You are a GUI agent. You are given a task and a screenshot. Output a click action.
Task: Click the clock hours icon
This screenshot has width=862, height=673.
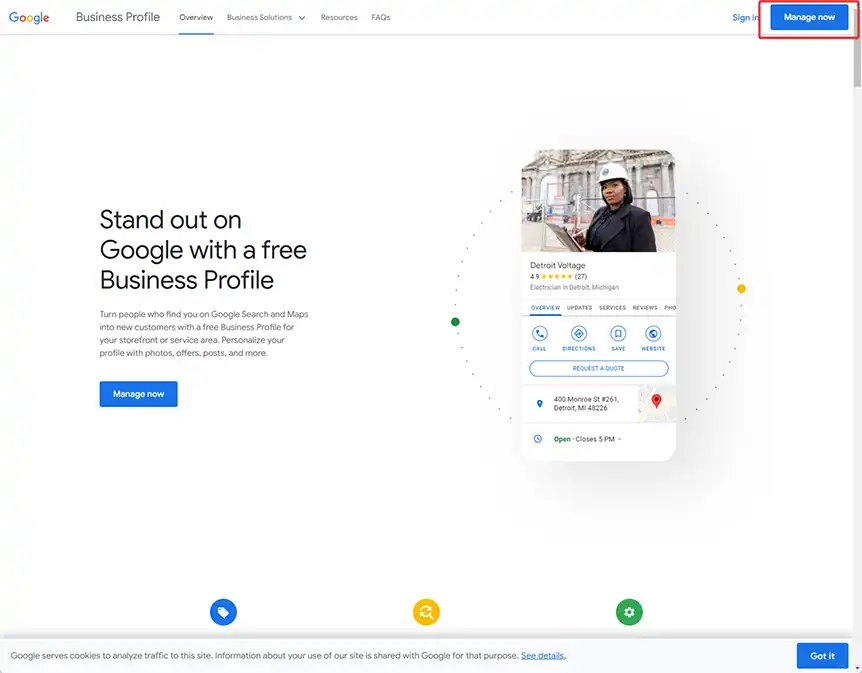[x=538, y=439]
